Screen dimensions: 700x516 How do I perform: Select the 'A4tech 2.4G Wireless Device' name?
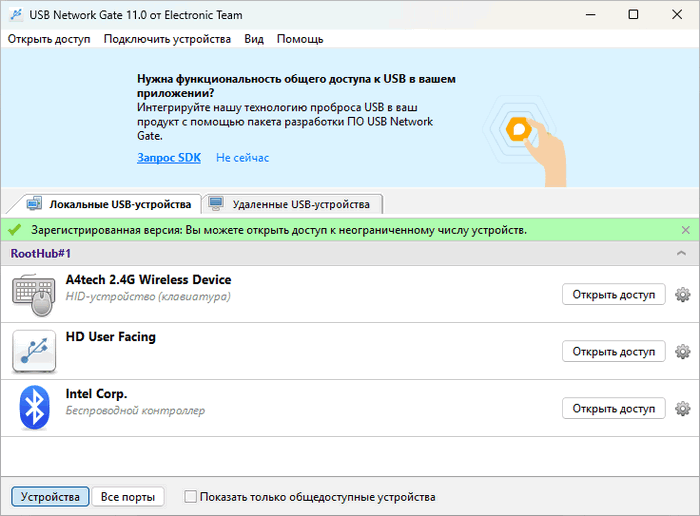(148, 280)
